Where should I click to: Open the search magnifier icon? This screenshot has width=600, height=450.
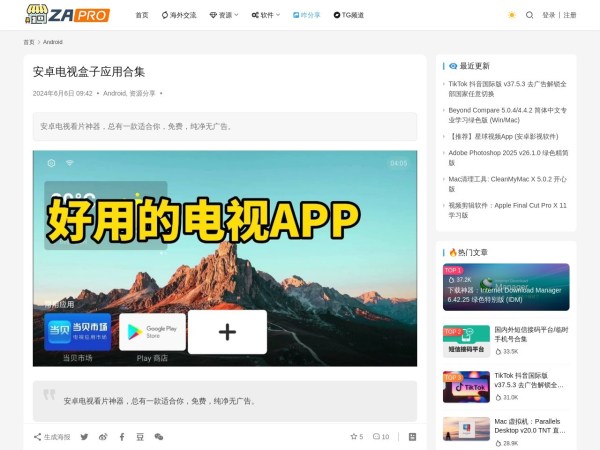[x=529, y=15]
